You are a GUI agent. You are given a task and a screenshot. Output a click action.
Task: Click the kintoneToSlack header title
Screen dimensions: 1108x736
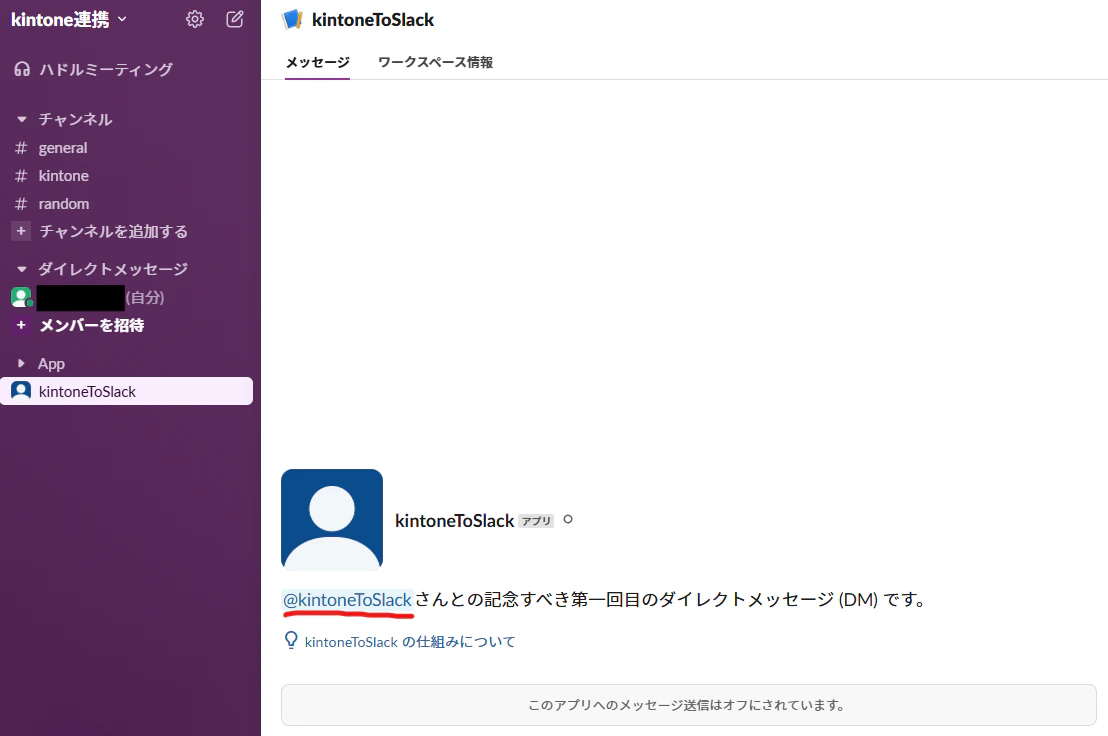372,20
